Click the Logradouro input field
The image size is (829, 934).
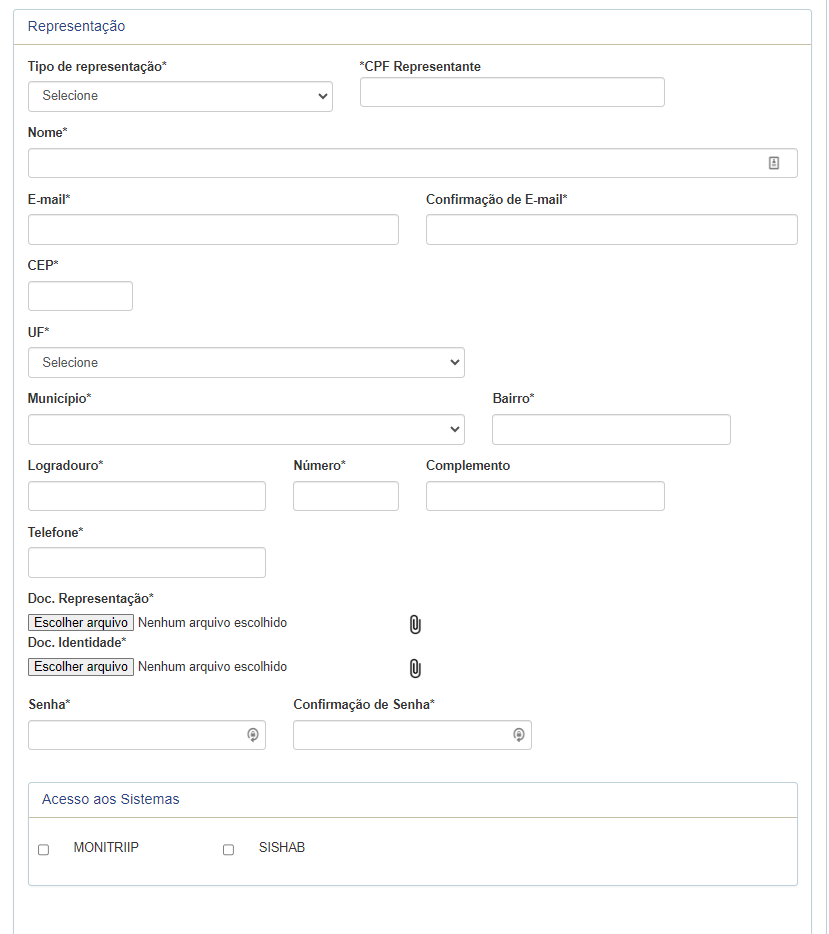click(x=147, y=496)
